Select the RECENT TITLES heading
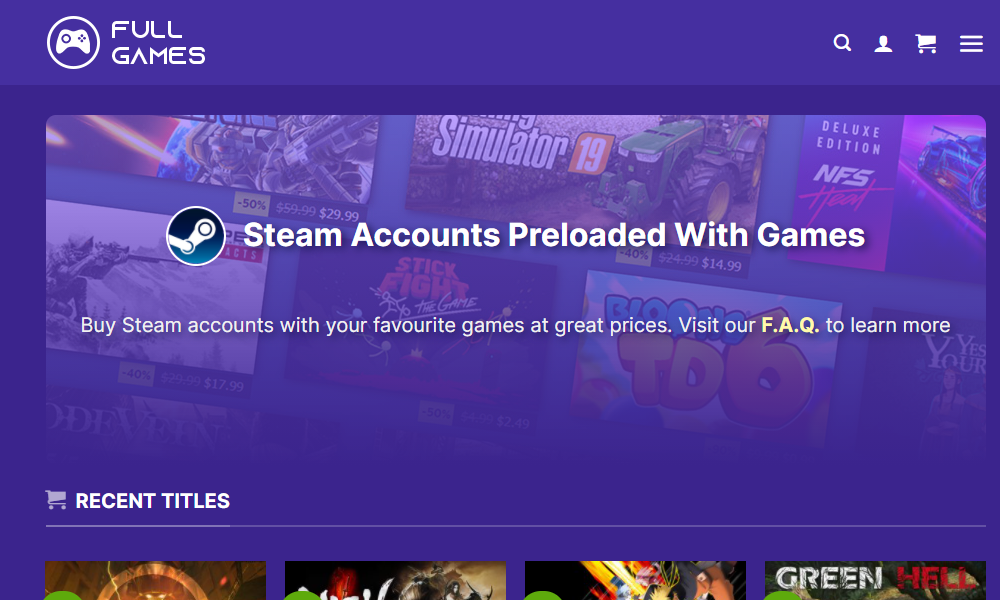The image size is (1000, 600). [x=153, y=501]
